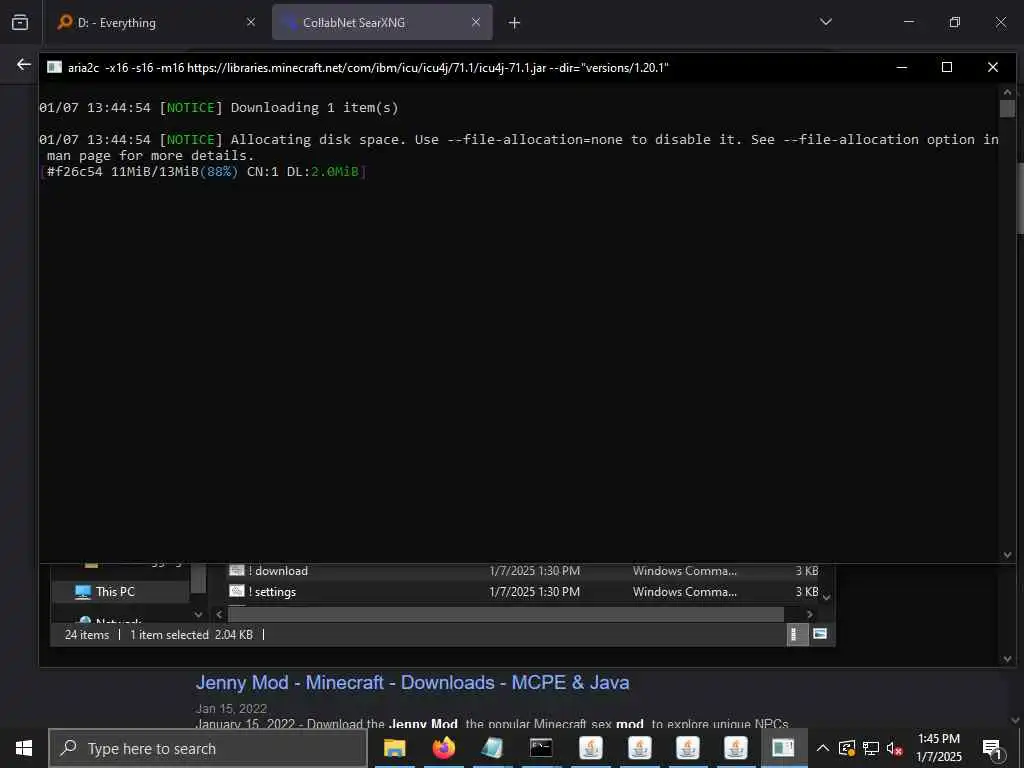Click the '1 item selected 2.04 KB' status text

pos(191,635)
